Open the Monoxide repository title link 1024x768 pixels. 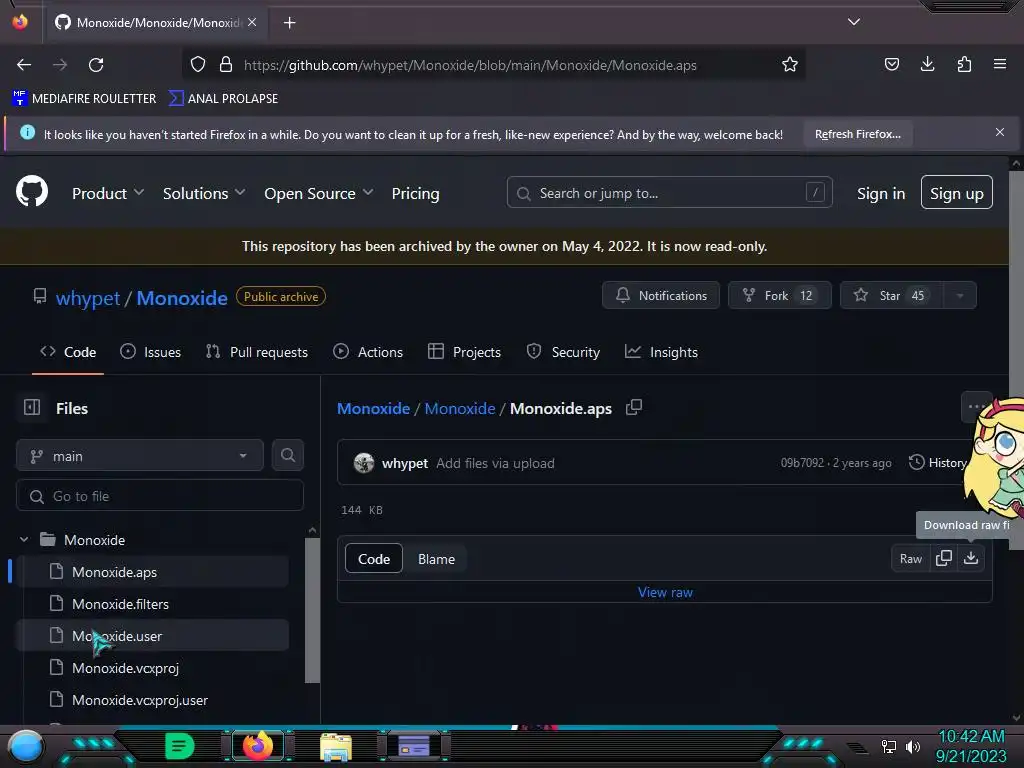pos(182,298)
